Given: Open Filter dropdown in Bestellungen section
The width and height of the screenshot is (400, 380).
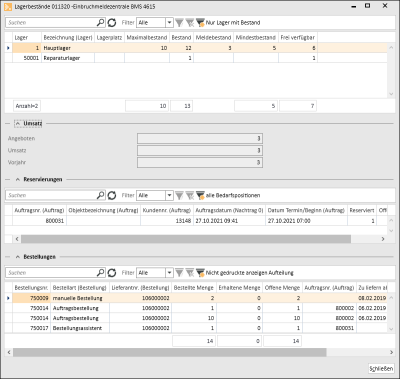Looking at the screenshot, I should (169, 273).
